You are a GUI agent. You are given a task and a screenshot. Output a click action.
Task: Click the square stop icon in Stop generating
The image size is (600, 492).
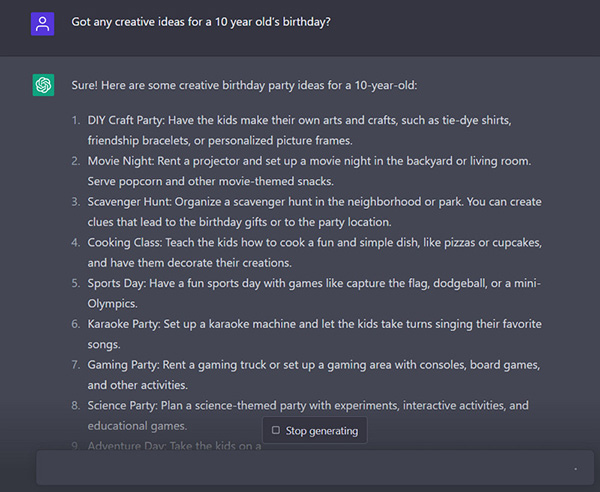point(276,431)
